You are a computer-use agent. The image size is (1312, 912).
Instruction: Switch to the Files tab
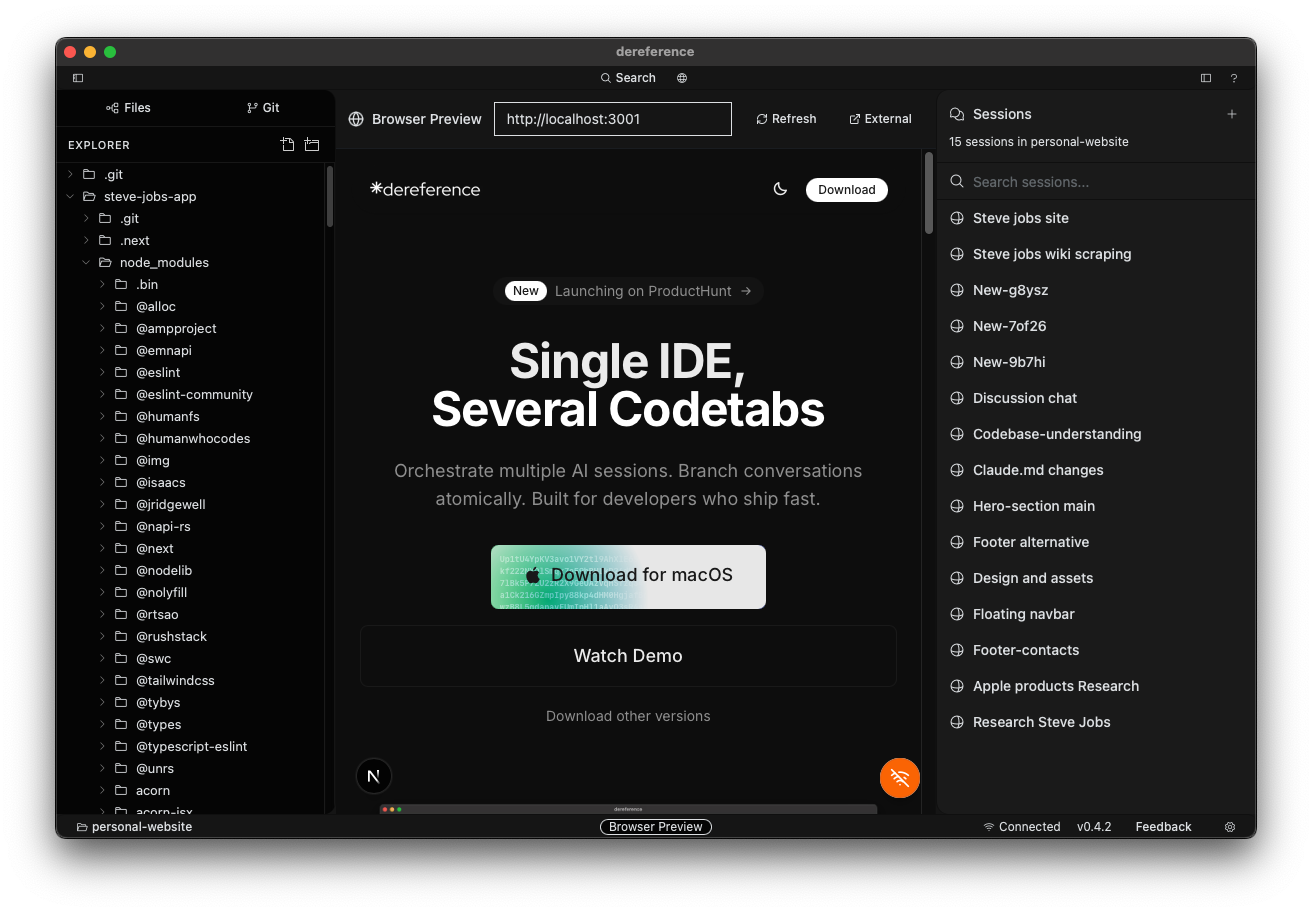[128, 108]
